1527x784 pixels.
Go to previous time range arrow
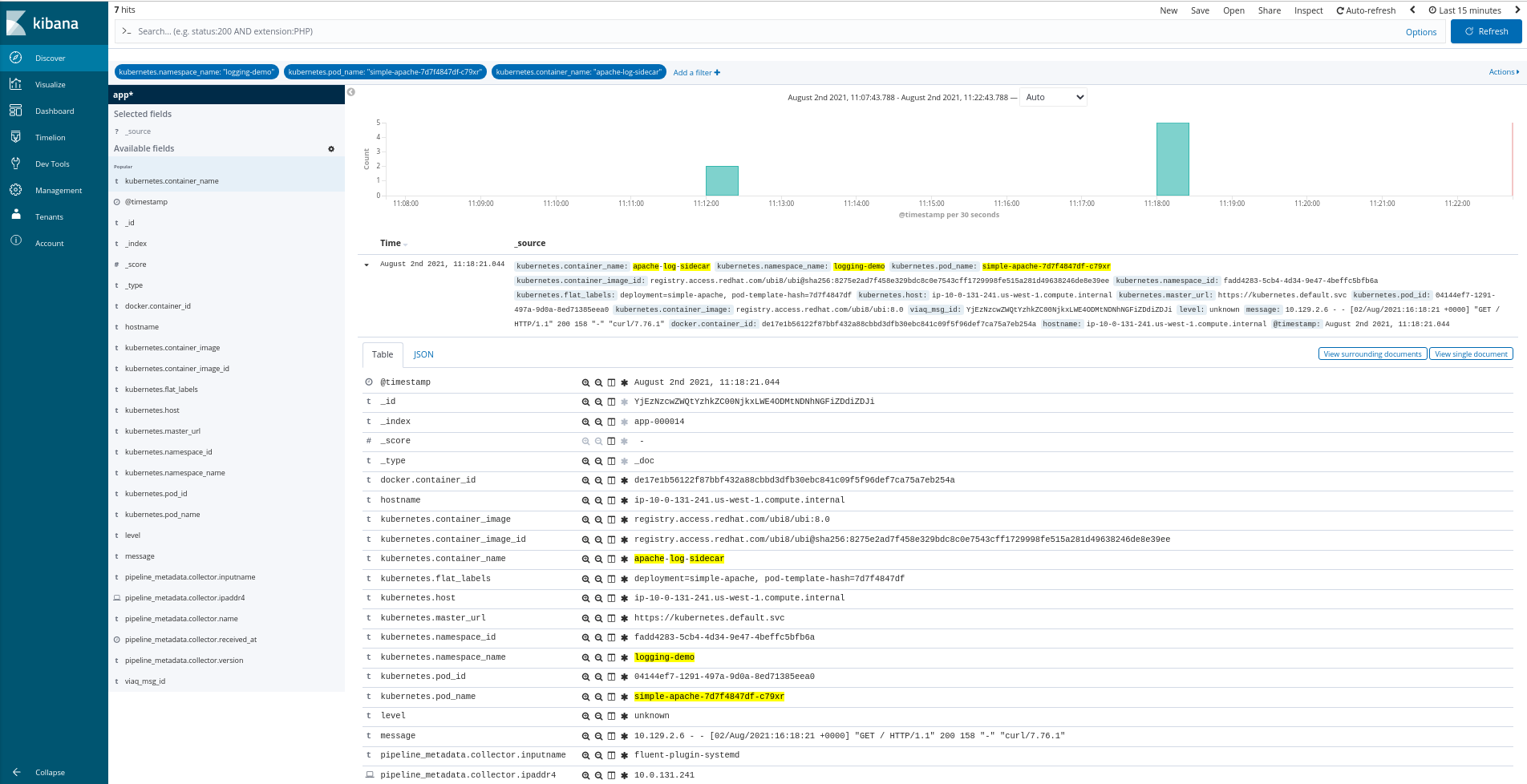coord(1412,10)
